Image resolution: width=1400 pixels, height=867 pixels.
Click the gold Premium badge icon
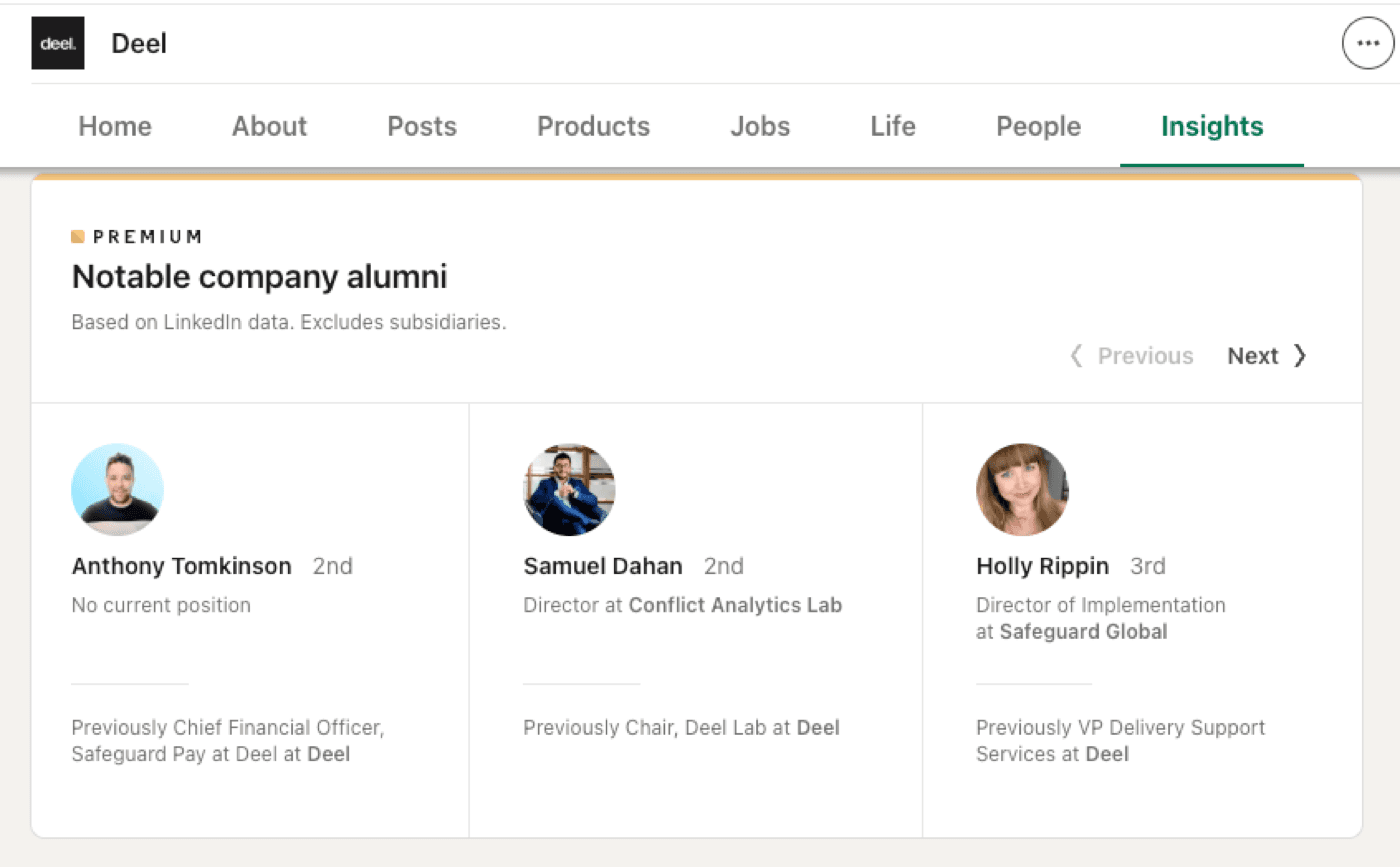click(78, 237)
